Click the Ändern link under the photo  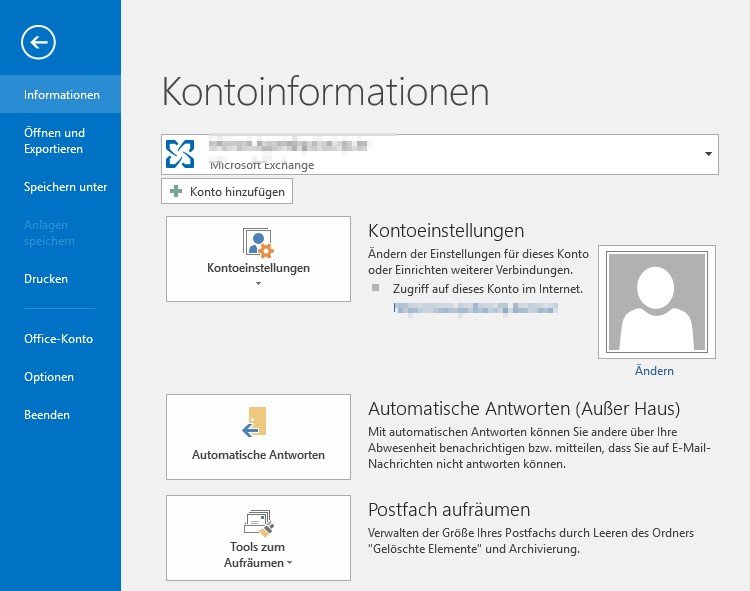point(654,371)
